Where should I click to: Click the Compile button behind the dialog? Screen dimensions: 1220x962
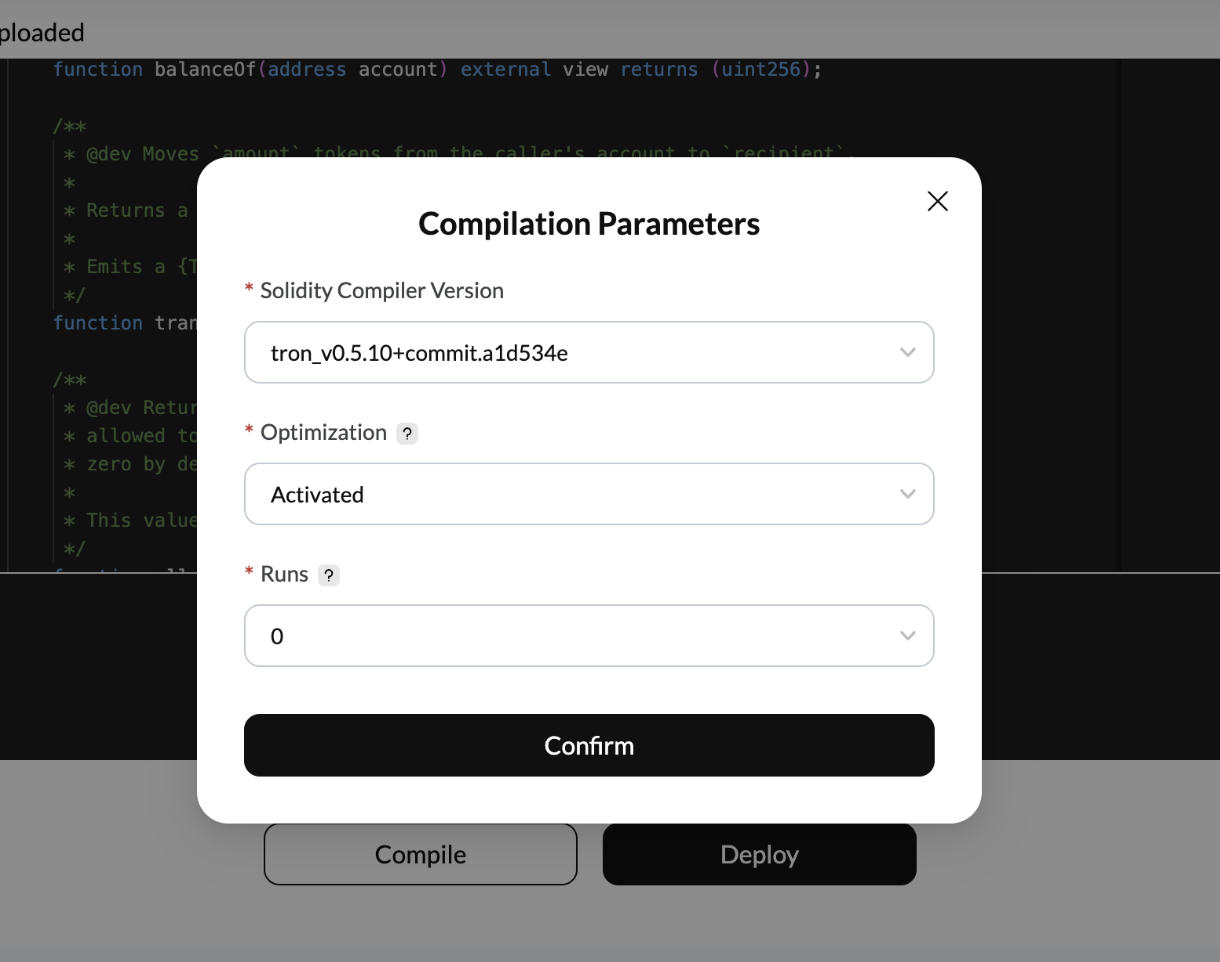420,854
